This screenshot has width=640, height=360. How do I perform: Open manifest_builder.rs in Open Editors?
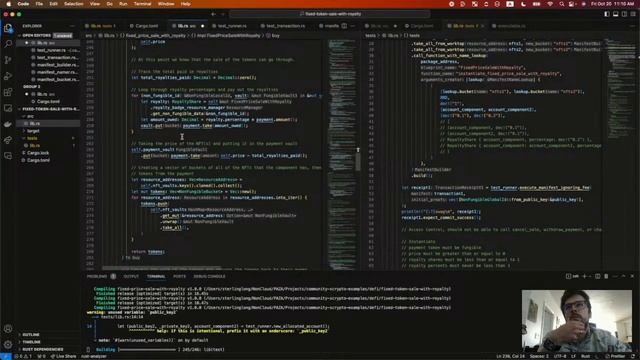point(57,65)
